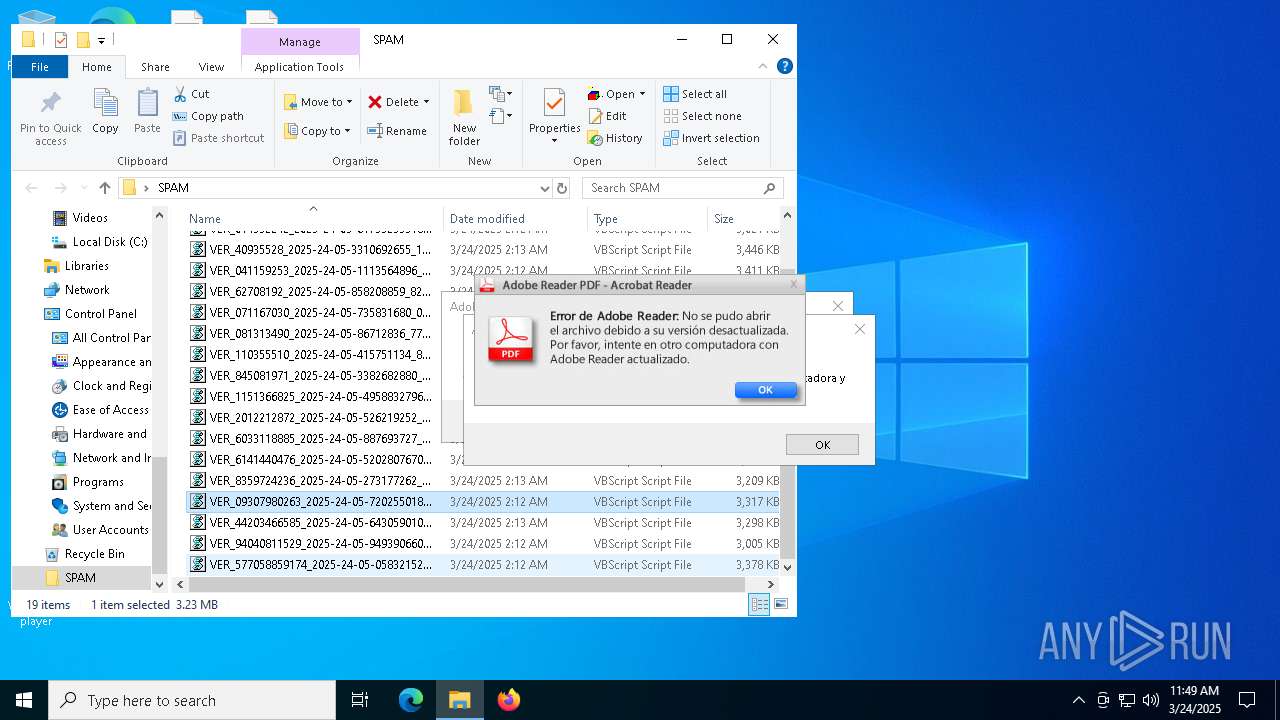Click Invert selection in ribbon
This screenshot has height=720, width=1280.
click(711, 138)
